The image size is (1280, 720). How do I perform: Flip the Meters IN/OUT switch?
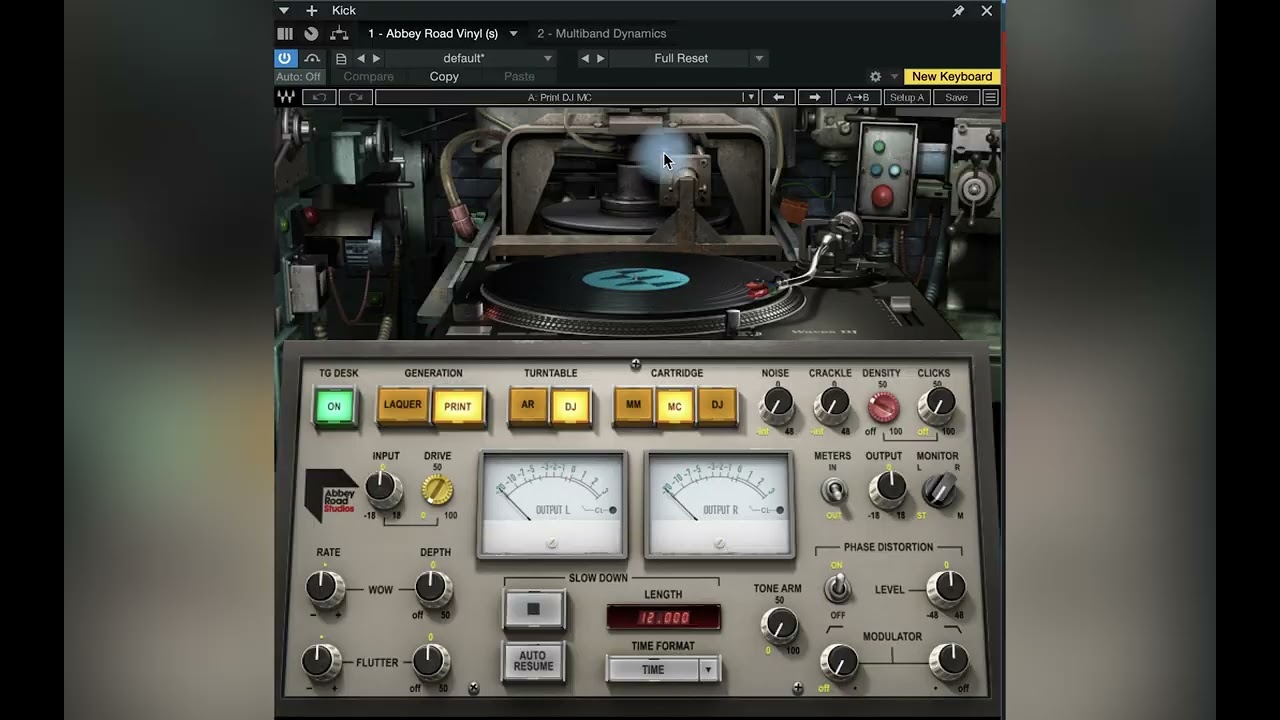click(x=832, y=491)
